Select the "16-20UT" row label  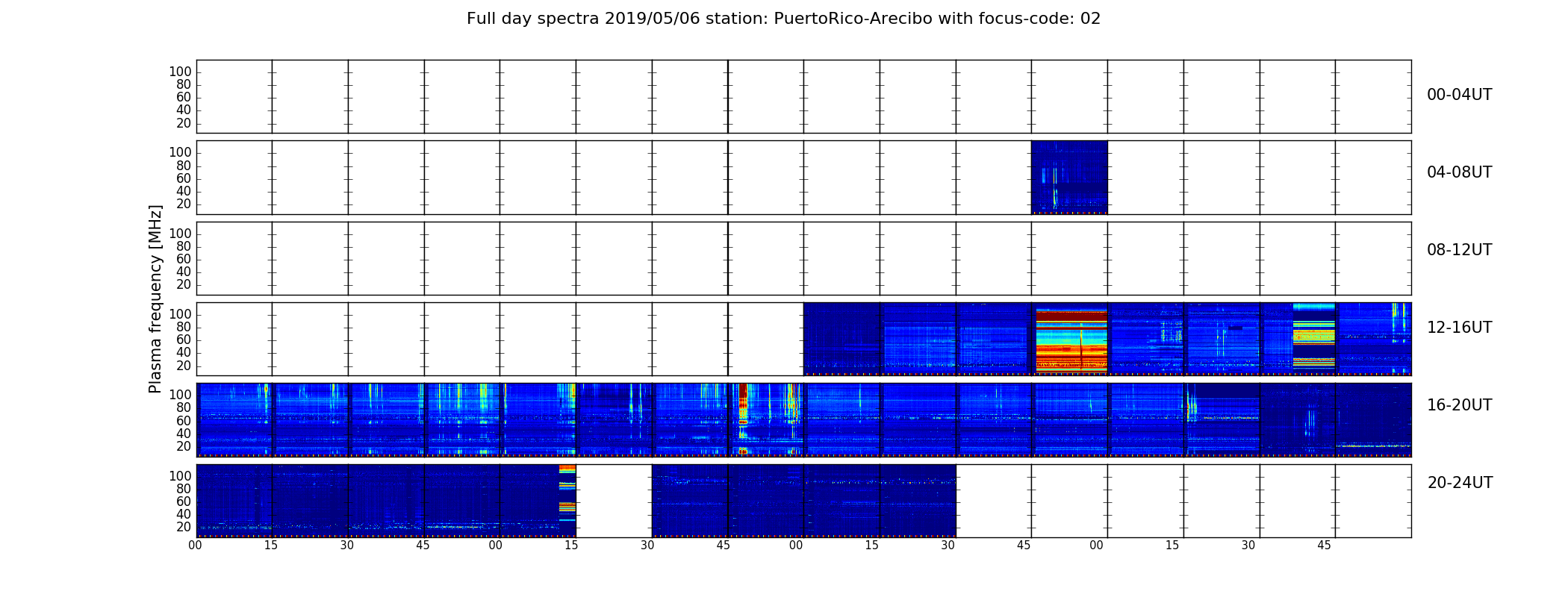1459,405
